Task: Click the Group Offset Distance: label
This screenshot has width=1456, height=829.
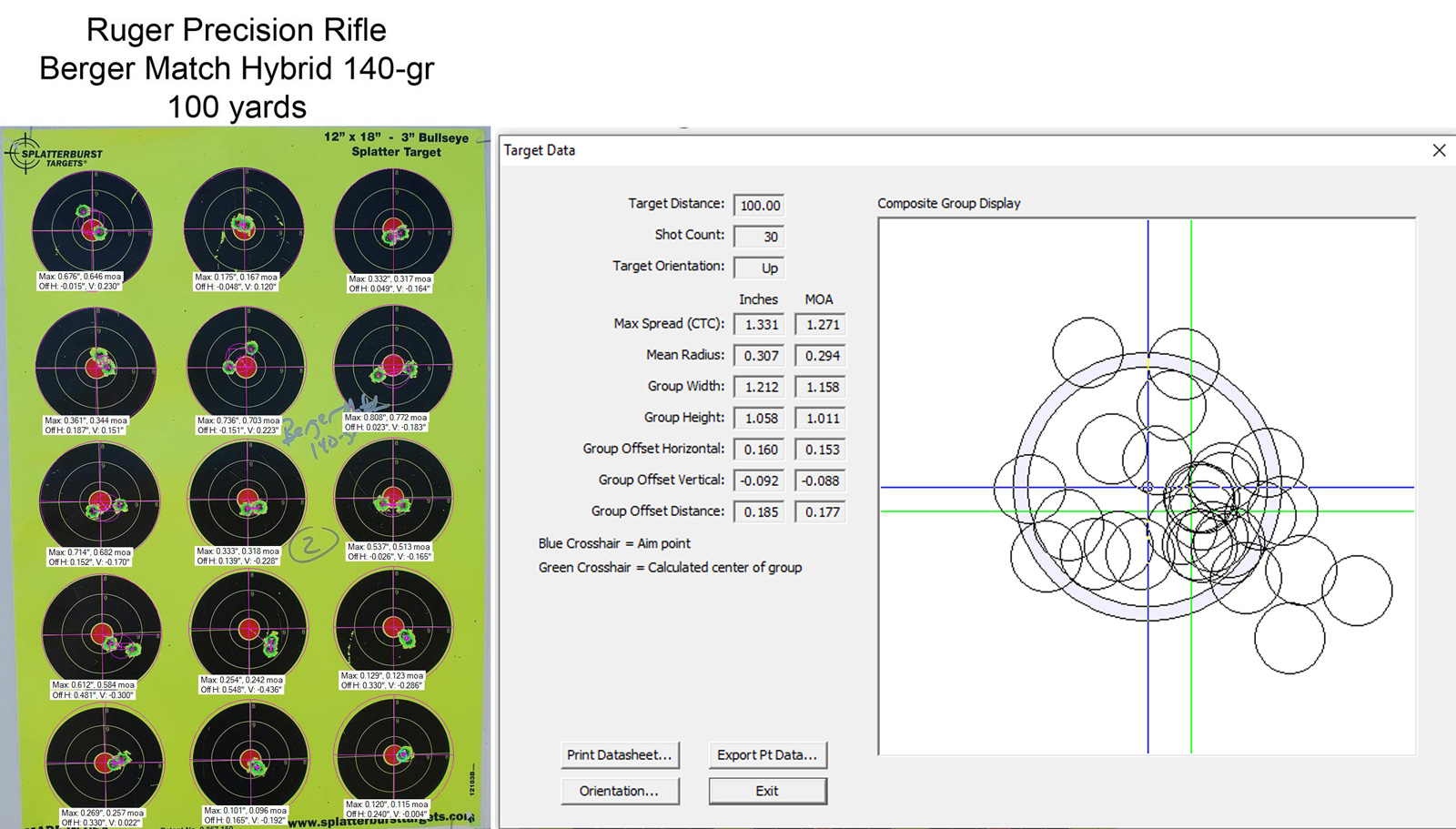Action: [658, 511]
